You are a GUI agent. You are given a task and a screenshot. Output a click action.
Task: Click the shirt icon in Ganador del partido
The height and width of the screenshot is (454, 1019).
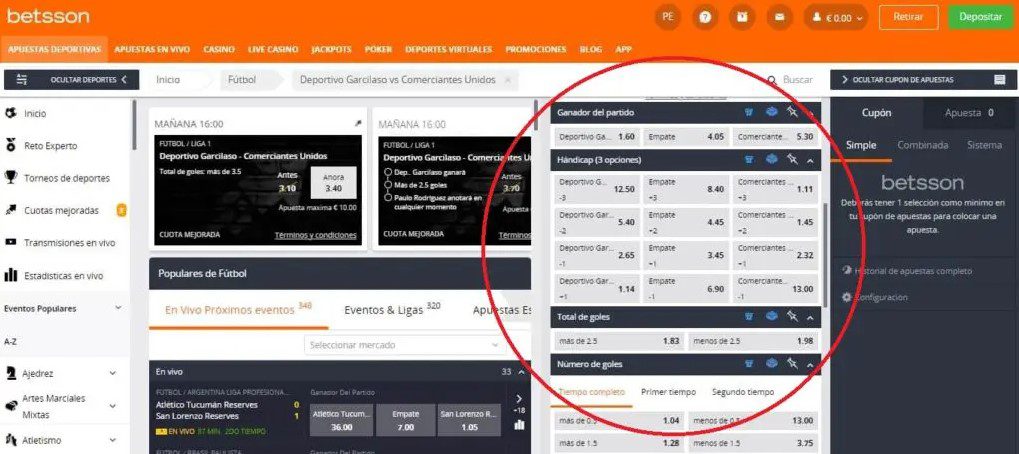point(749,112)
